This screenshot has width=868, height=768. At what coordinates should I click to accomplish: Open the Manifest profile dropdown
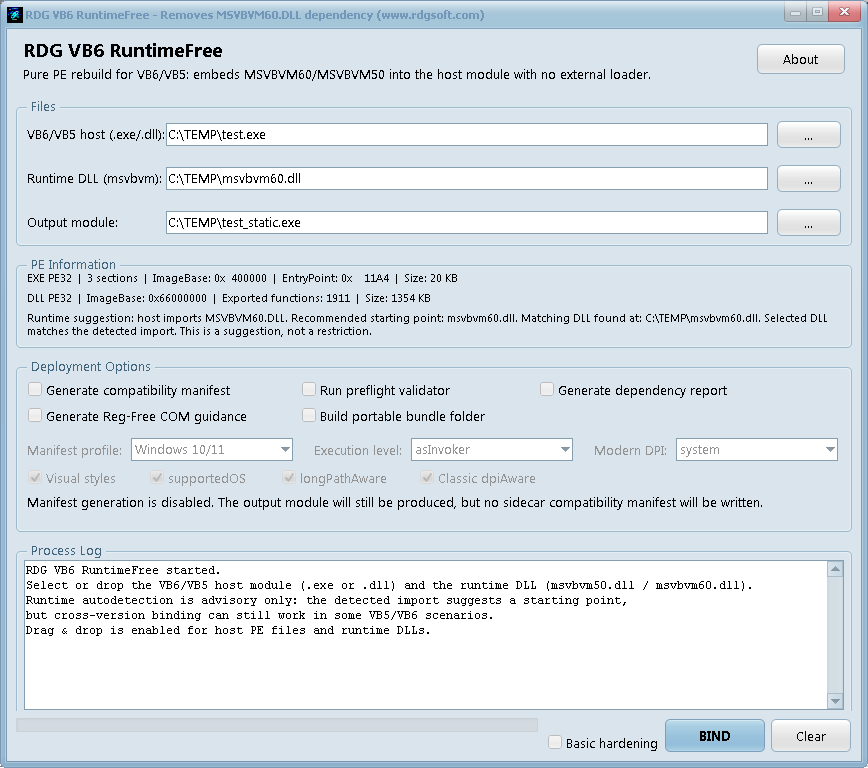tap(211, 450)
